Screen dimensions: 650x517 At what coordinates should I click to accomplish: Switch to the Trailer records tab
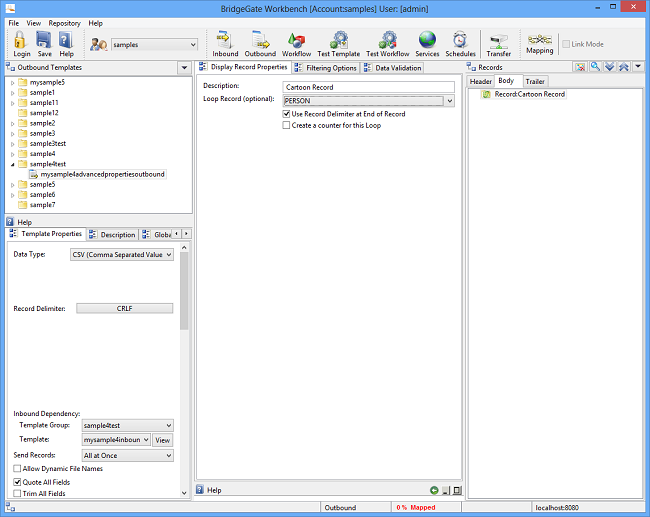[535, 81]
